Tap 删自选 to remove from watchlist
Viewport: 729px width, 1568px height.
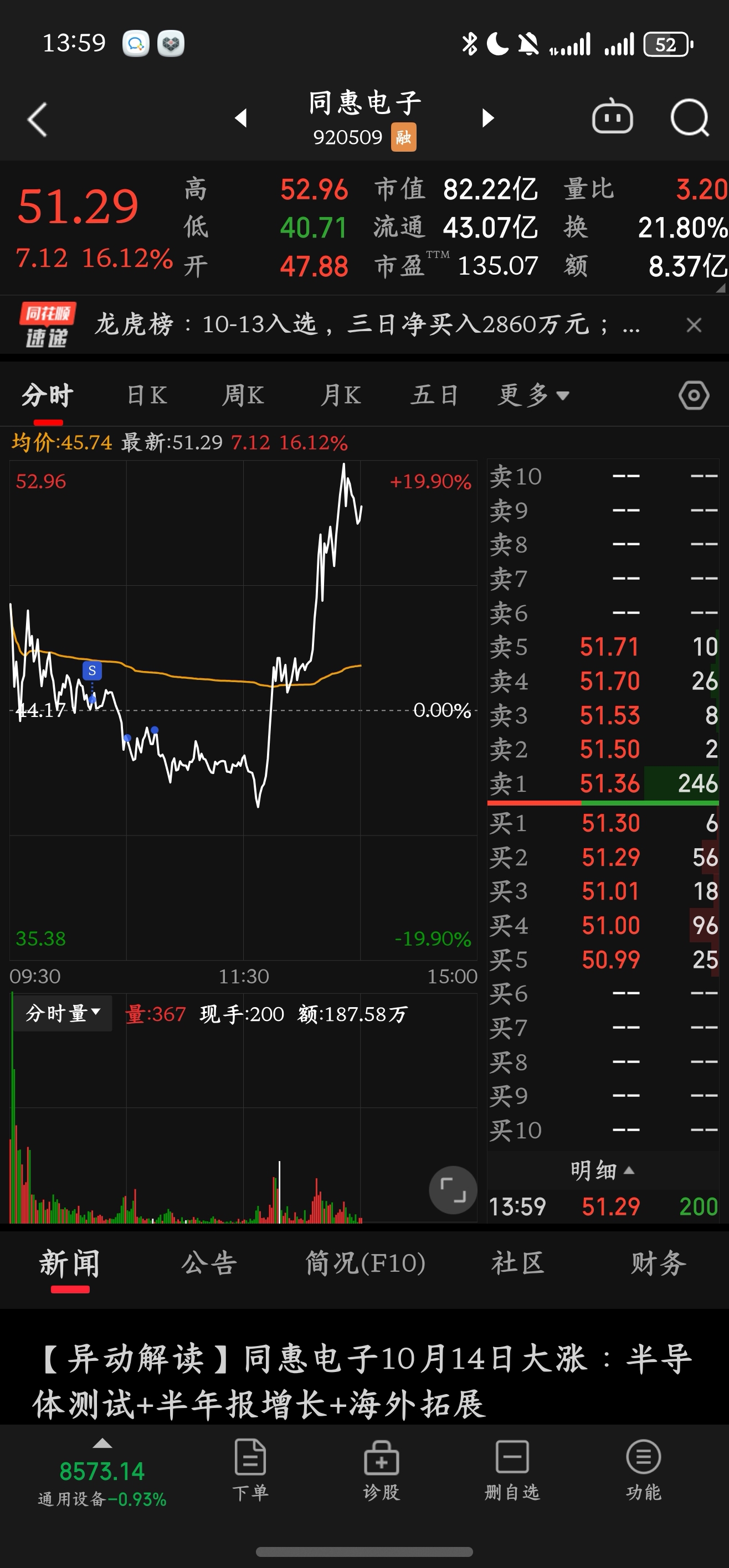click(512, 1470)
